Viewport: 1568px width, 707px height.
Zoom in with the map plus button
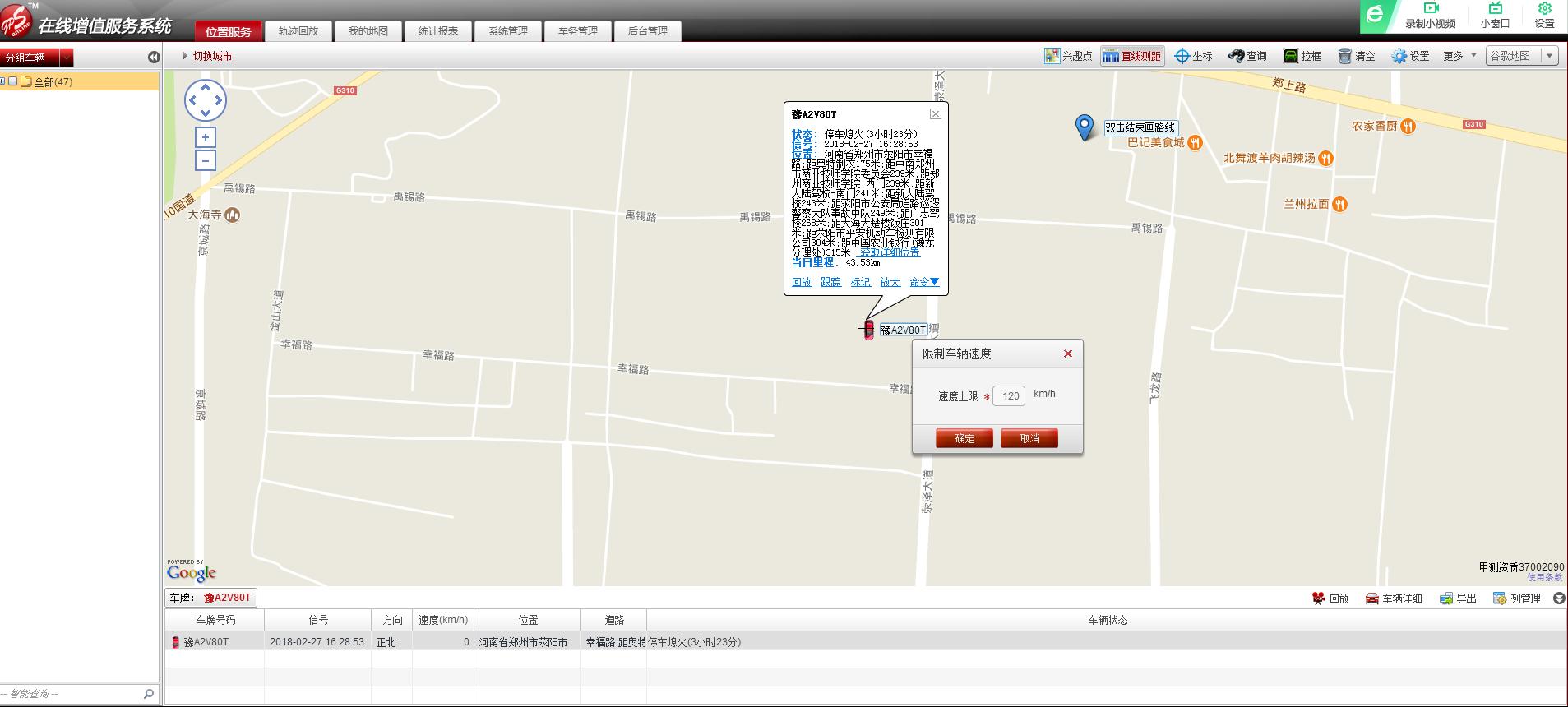(x=206, y=137)
